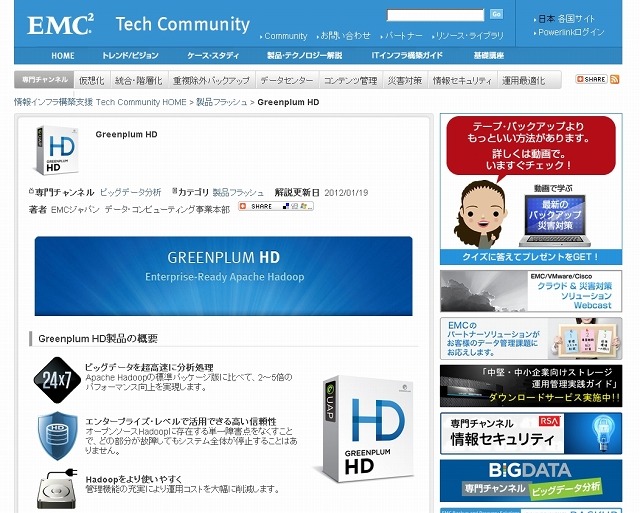Click heading Greenplum HD製品の概要
640x513 pixels.
98,338
